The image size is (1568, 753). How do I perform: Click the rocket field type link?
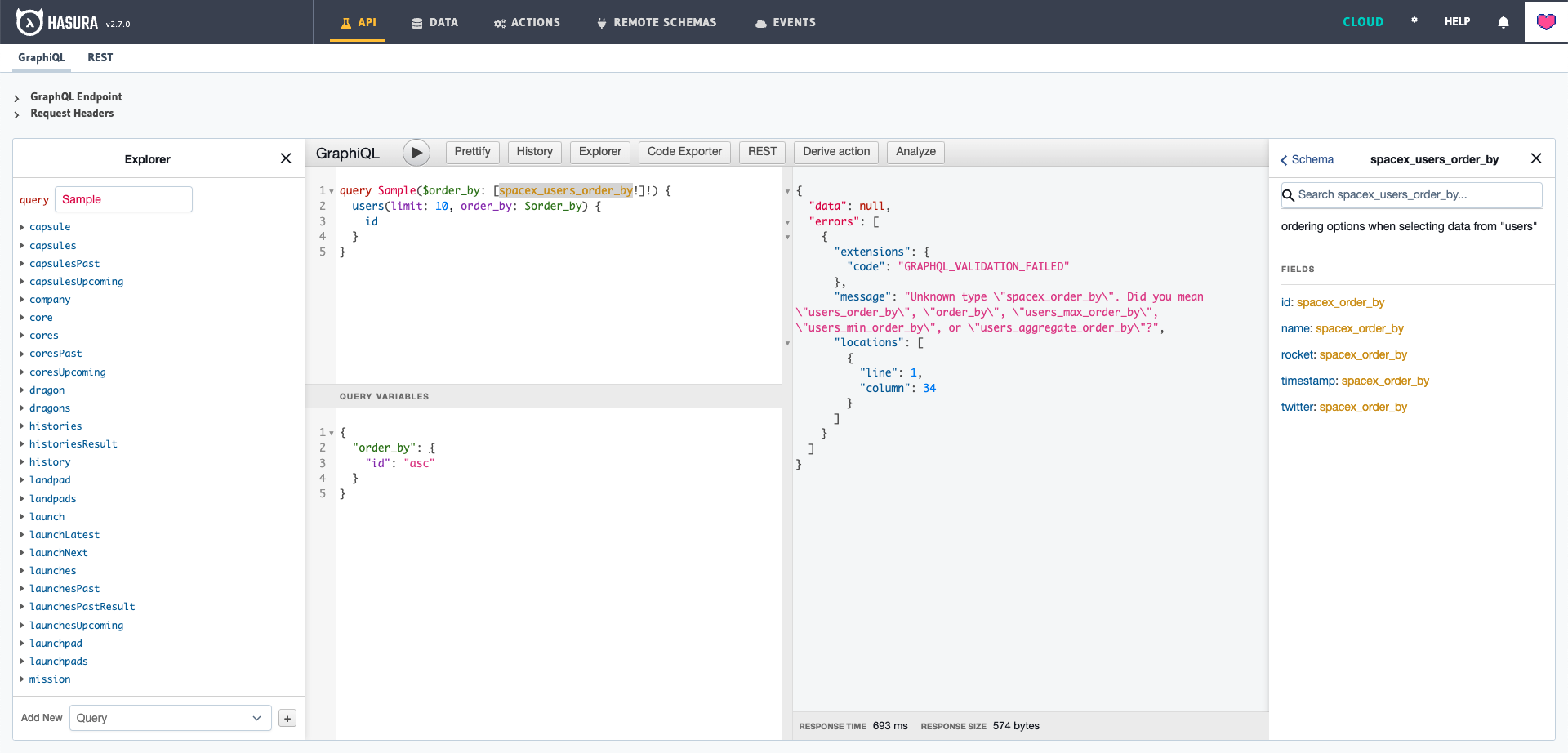coord(1363,354)
